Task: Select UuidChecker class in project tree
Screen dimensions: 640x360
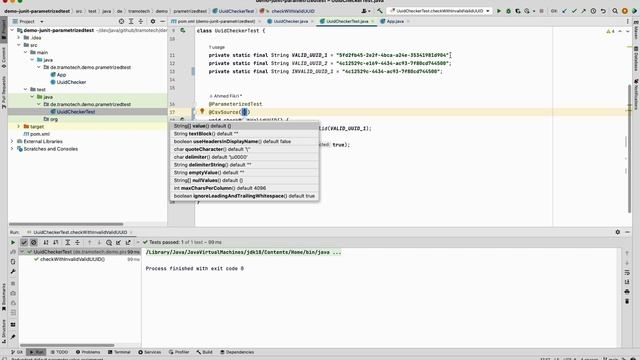Action: pos(71,82)
